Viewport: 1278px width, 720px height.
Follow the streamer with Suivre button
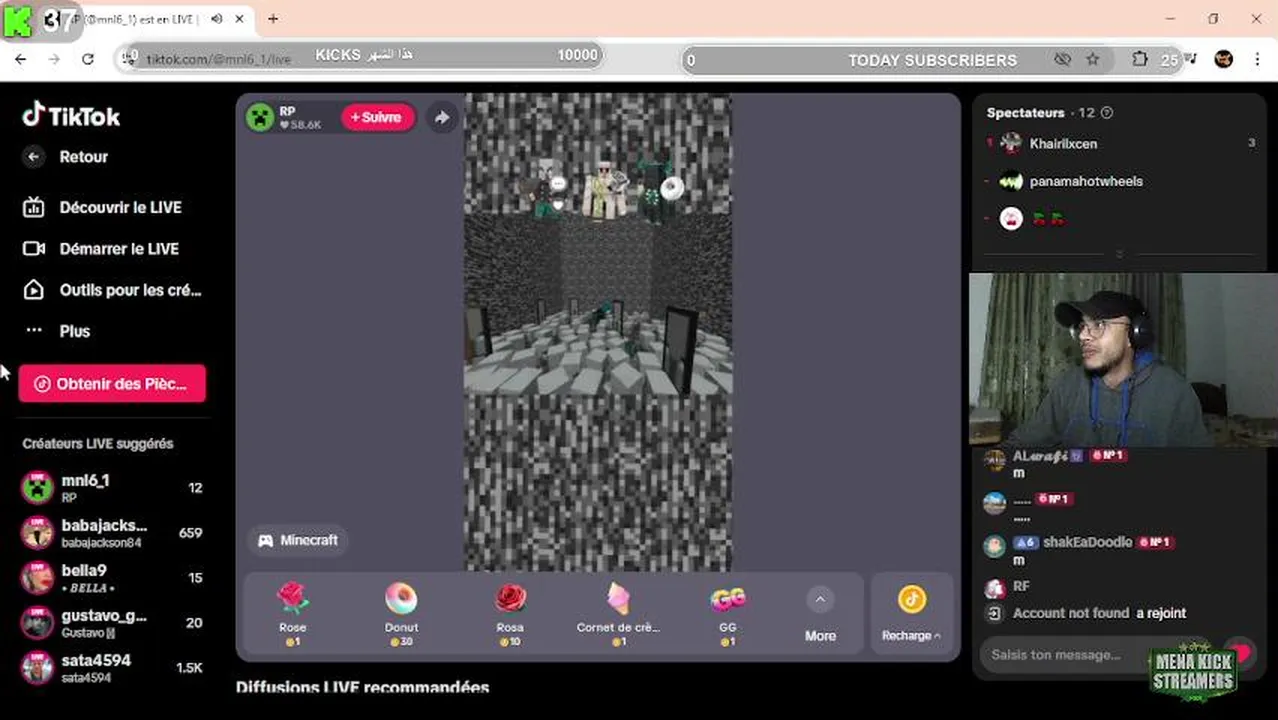click(x=376, y=117)
